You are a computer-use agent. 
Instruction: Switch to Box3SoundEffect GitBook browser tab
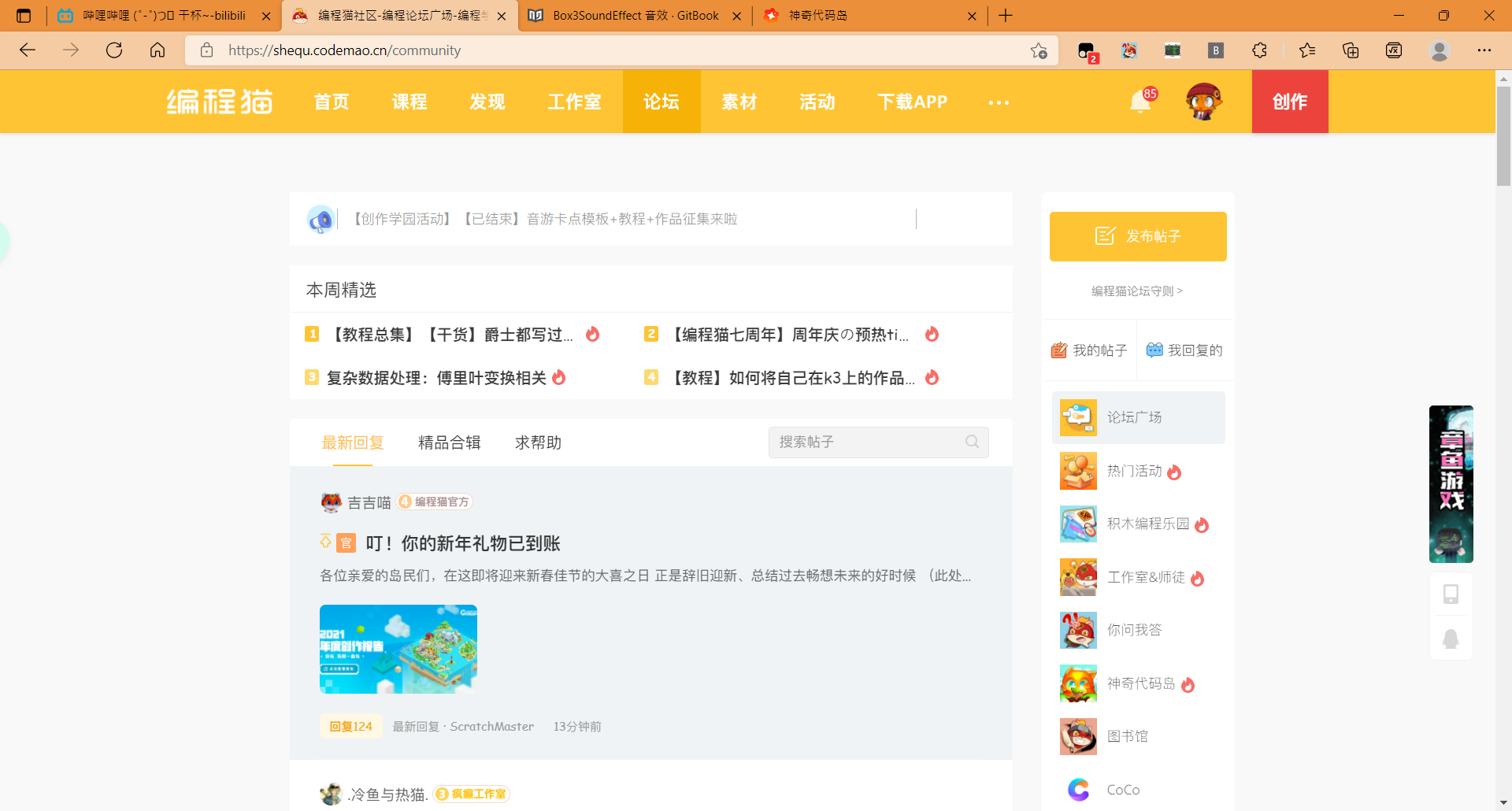(x=635, y=16)
